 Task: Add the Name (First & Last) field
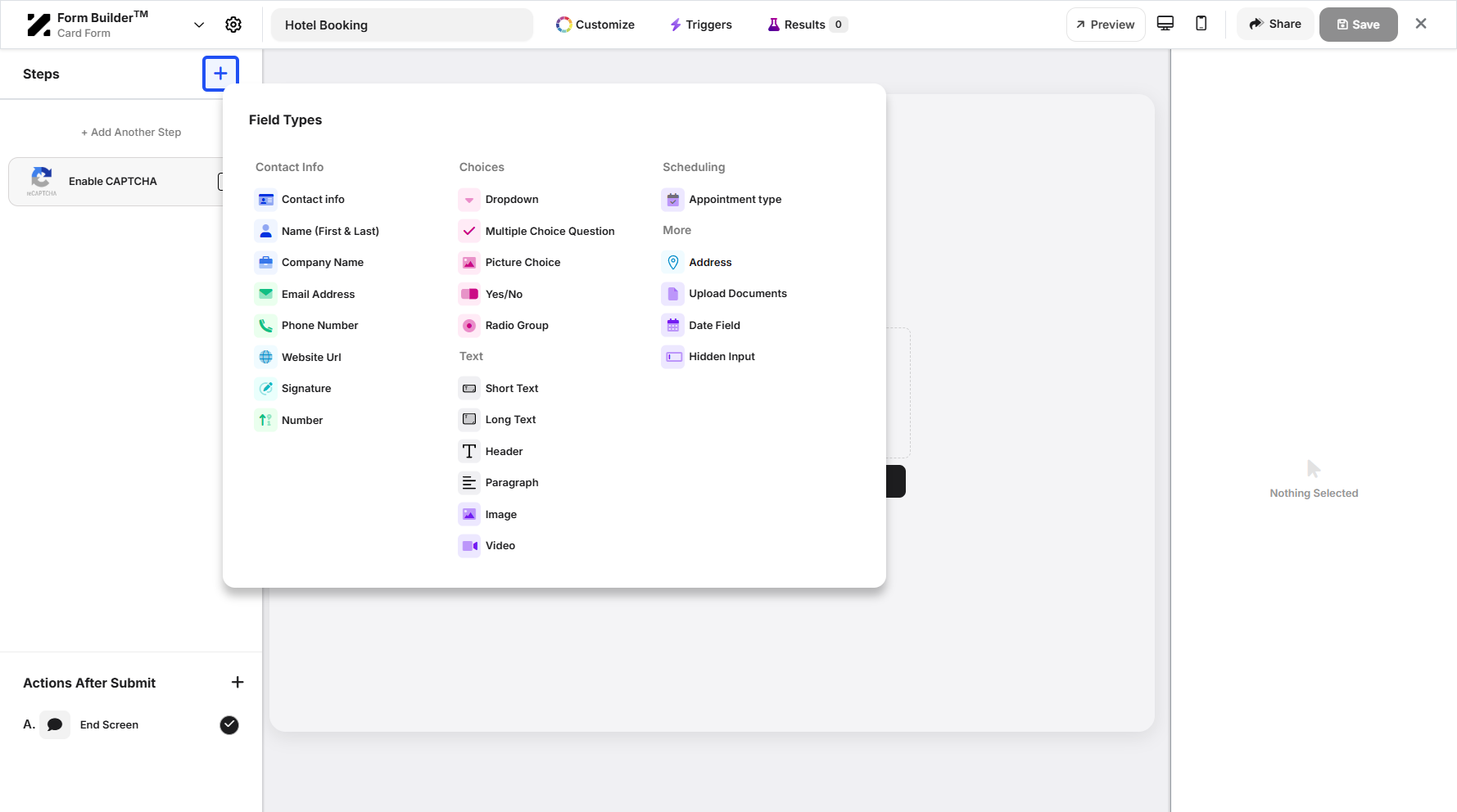[x=317, y=231]
